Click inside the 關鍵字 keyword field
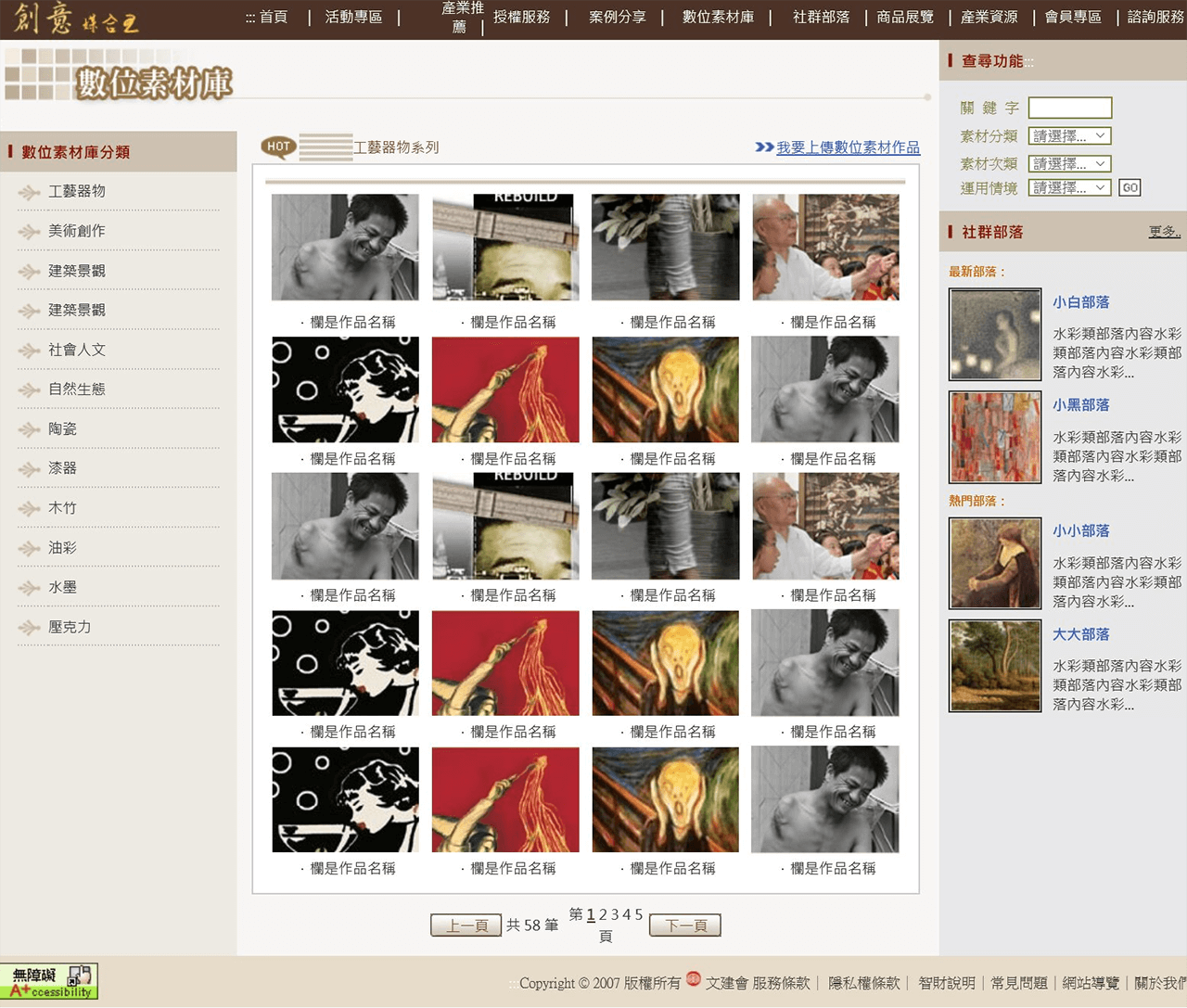This screenshot has width=1187, height=1008. click(1070, 108)
